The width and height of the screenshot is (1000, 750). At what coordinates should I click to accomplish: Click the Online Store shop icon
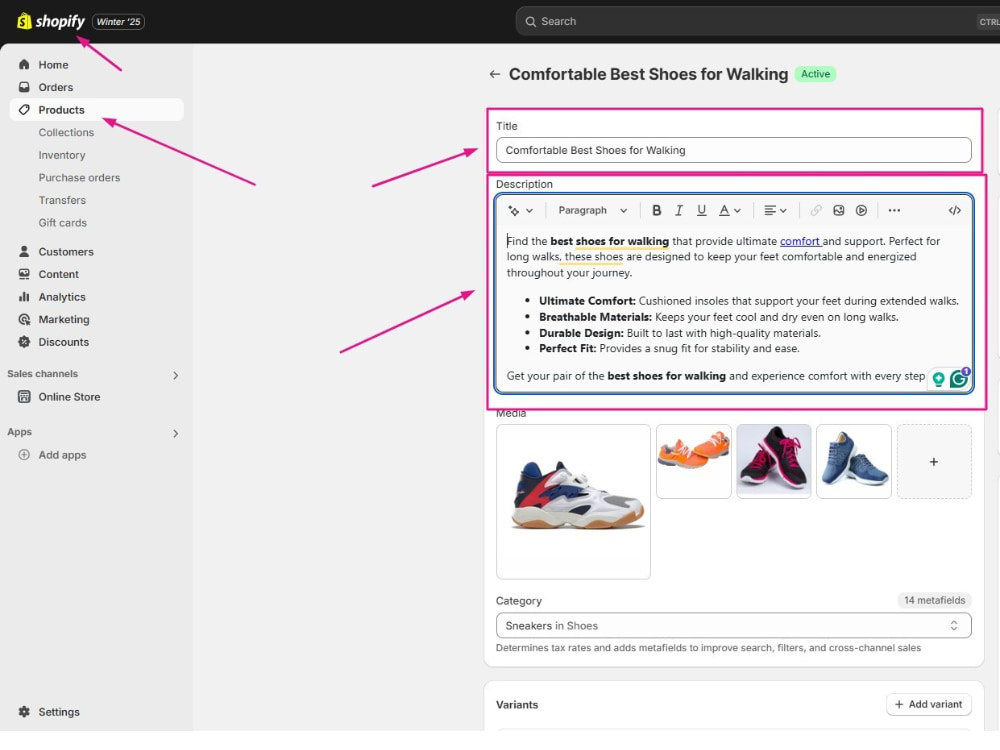24,397
